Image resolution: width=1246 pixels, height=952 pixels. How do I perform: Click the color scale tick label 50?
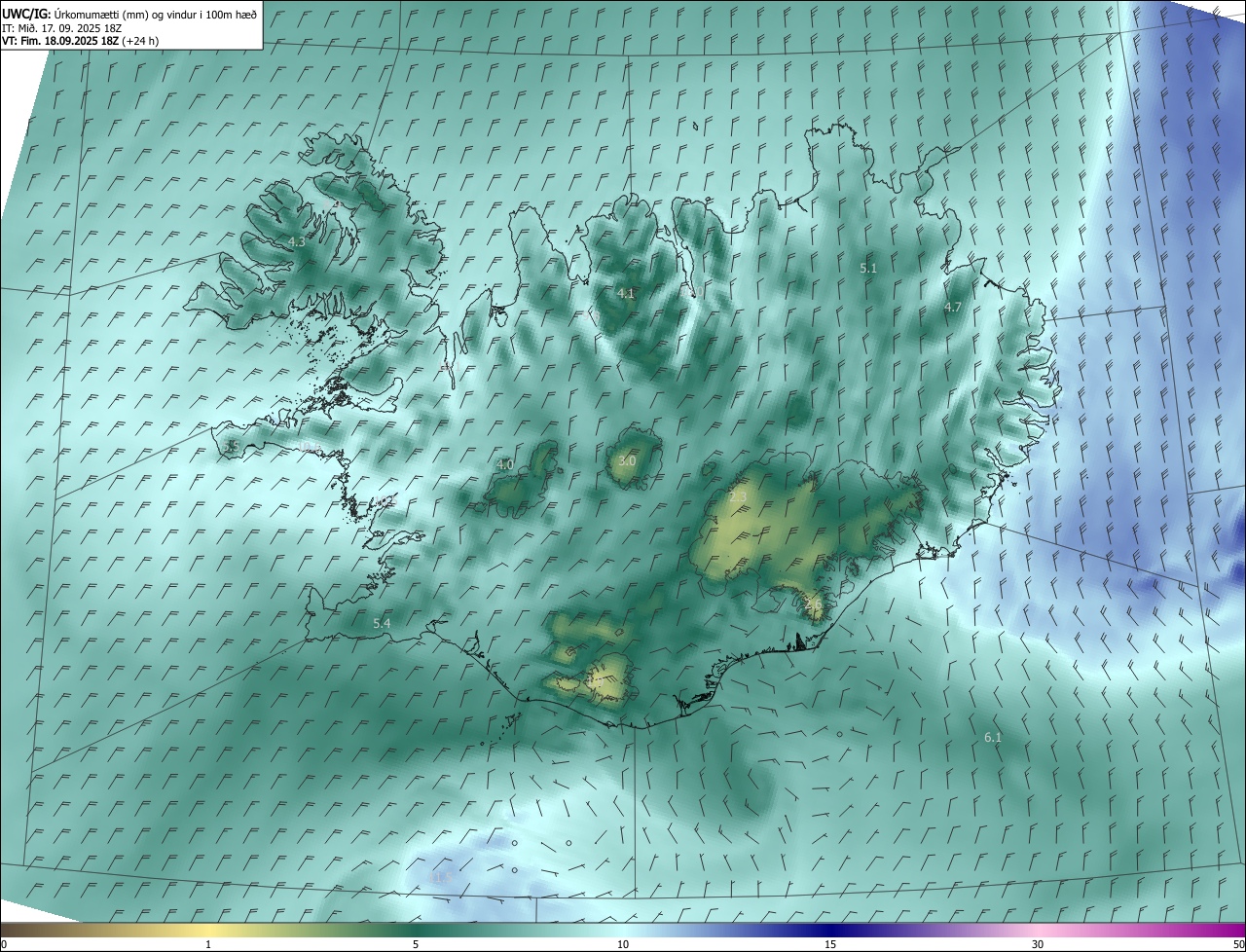(1238, 944)
